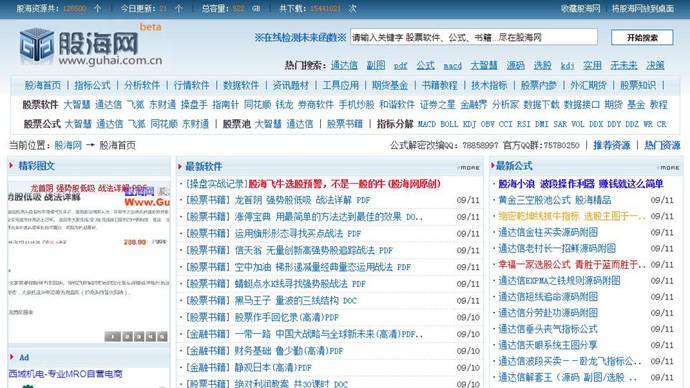The height and width of the screenshot is (388, 690).
Task: Open the 行情软件 nav item
Action: coord(191,85)
